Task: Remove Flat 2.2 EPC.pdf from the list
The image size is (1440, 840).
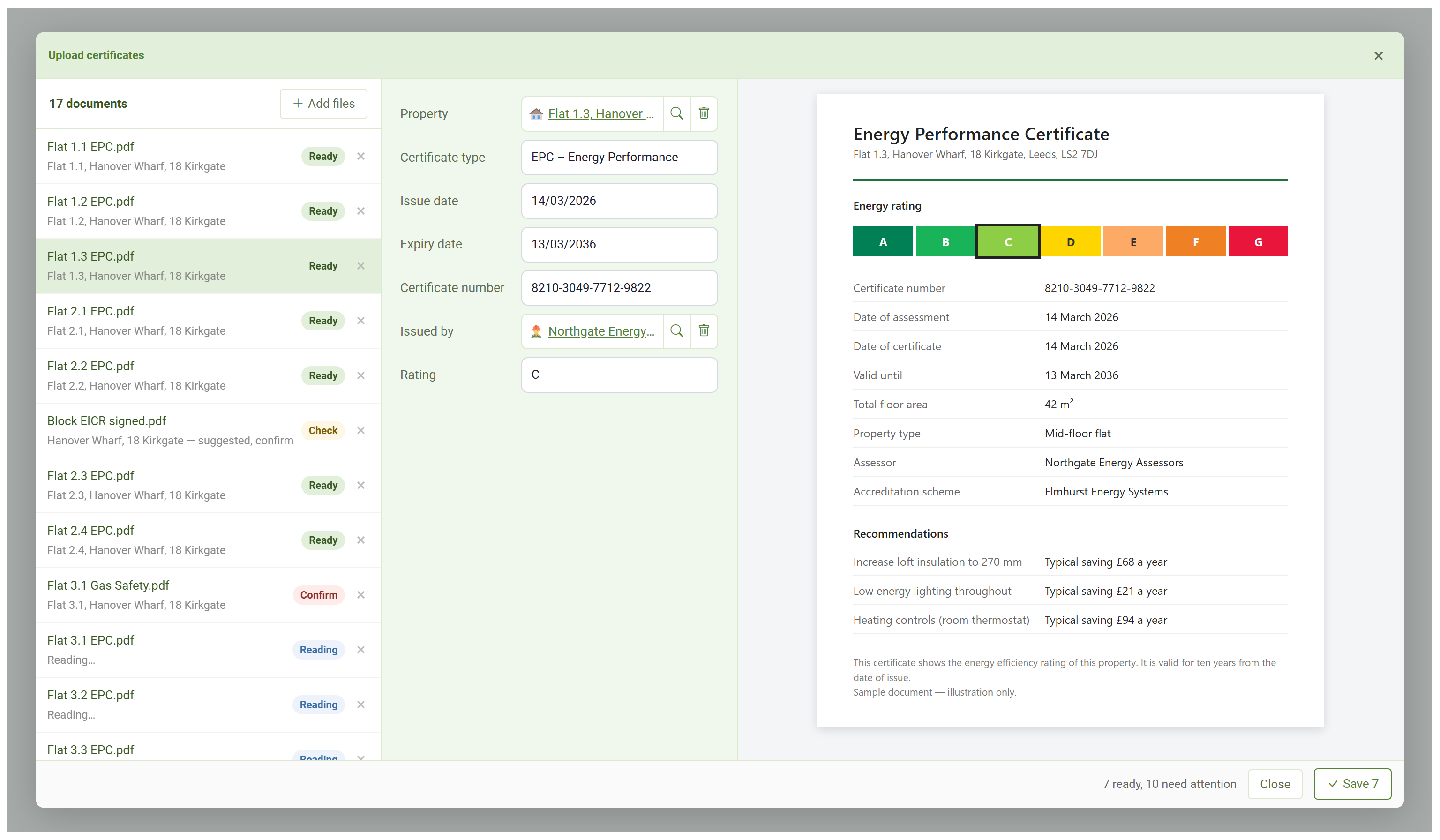Action: (360, 375)
